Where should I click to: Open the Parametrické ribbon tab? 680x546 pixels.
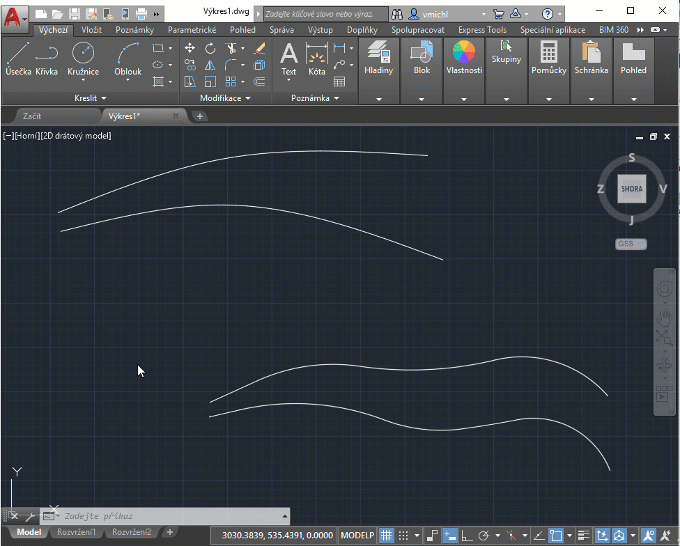tap(192, 30)
